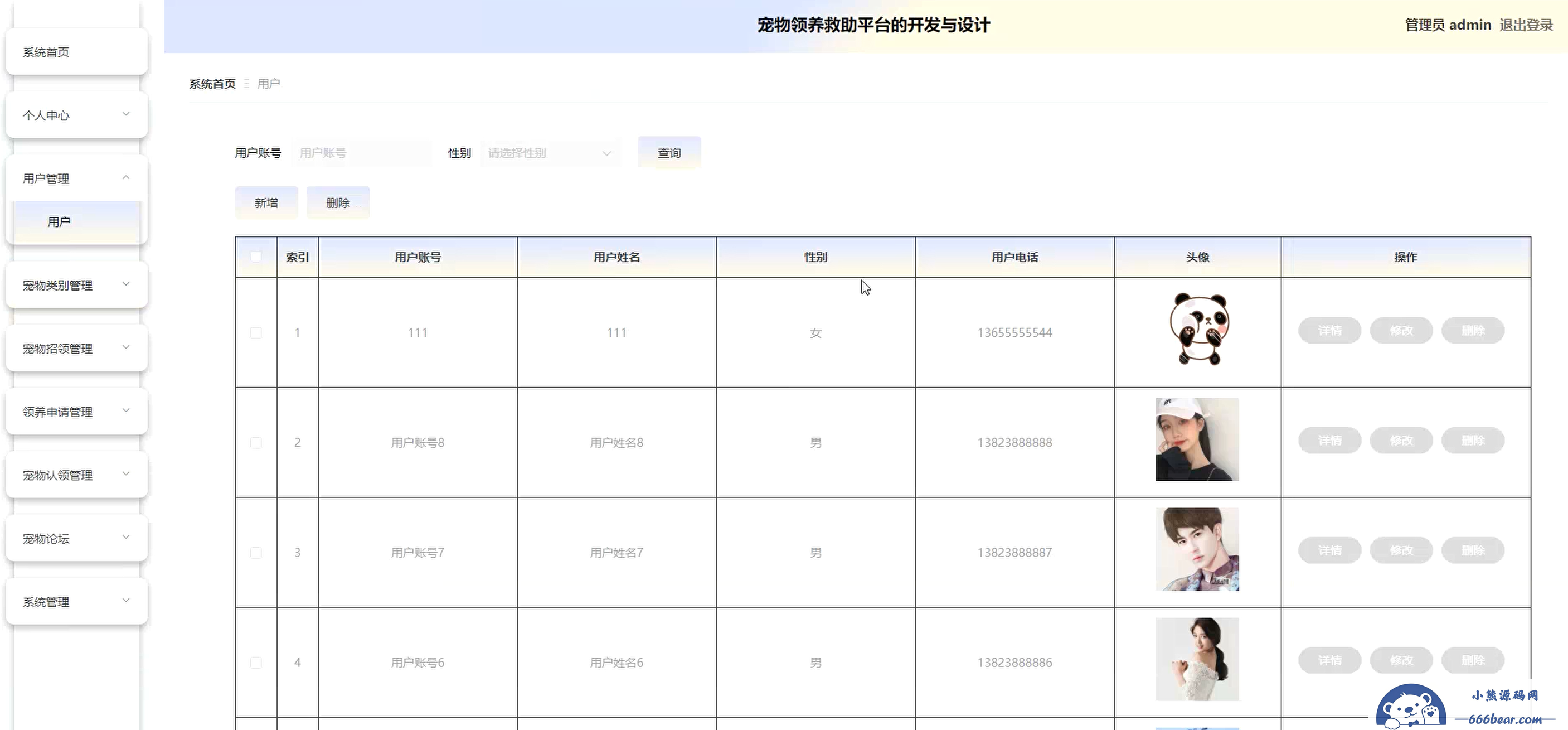The height and width of the screenshot is (730, 1568).
Task: Expand the 系统管理 menu
Action: click(77, 602)
